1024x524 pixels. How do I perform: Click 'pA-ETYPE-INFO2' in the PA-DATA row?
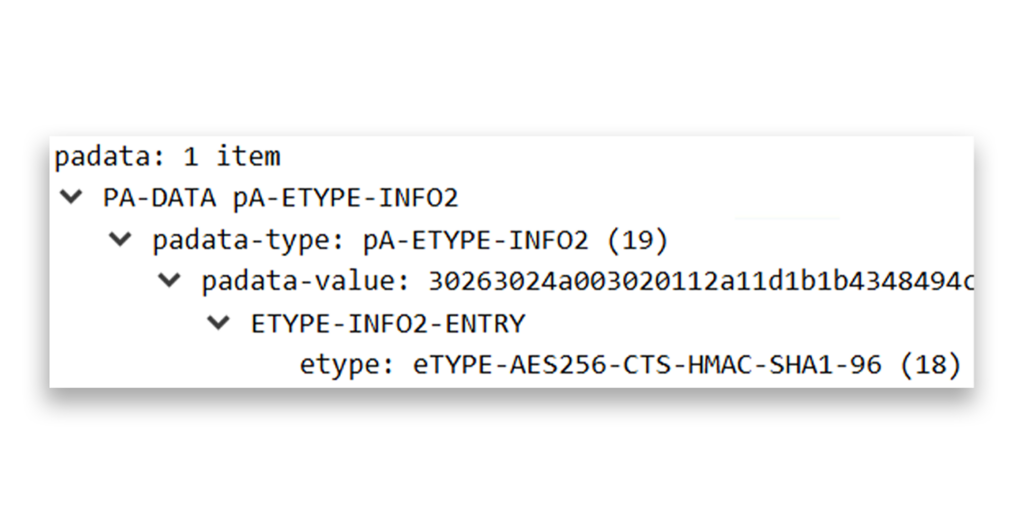tap(345, 198)
